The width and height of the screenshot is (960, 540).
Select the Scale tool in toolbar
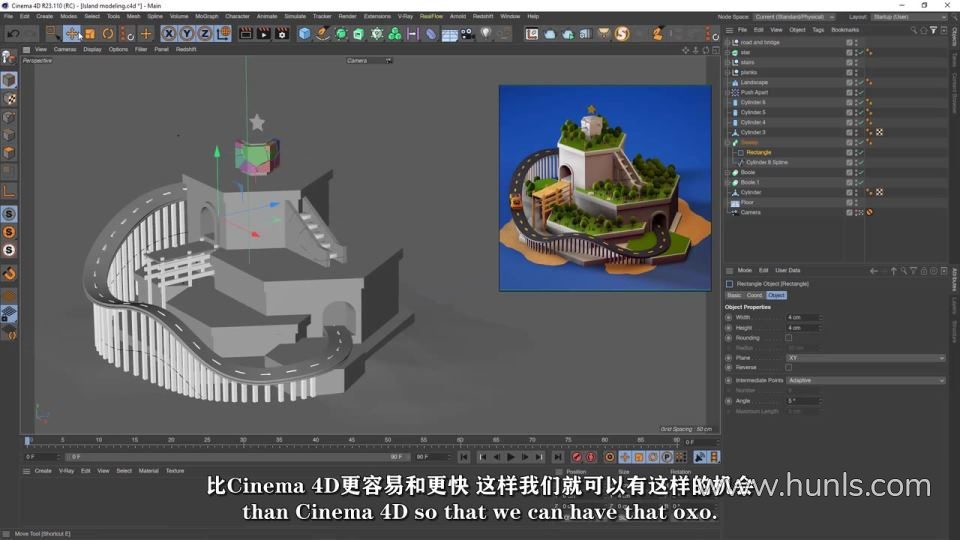[90, 34]
